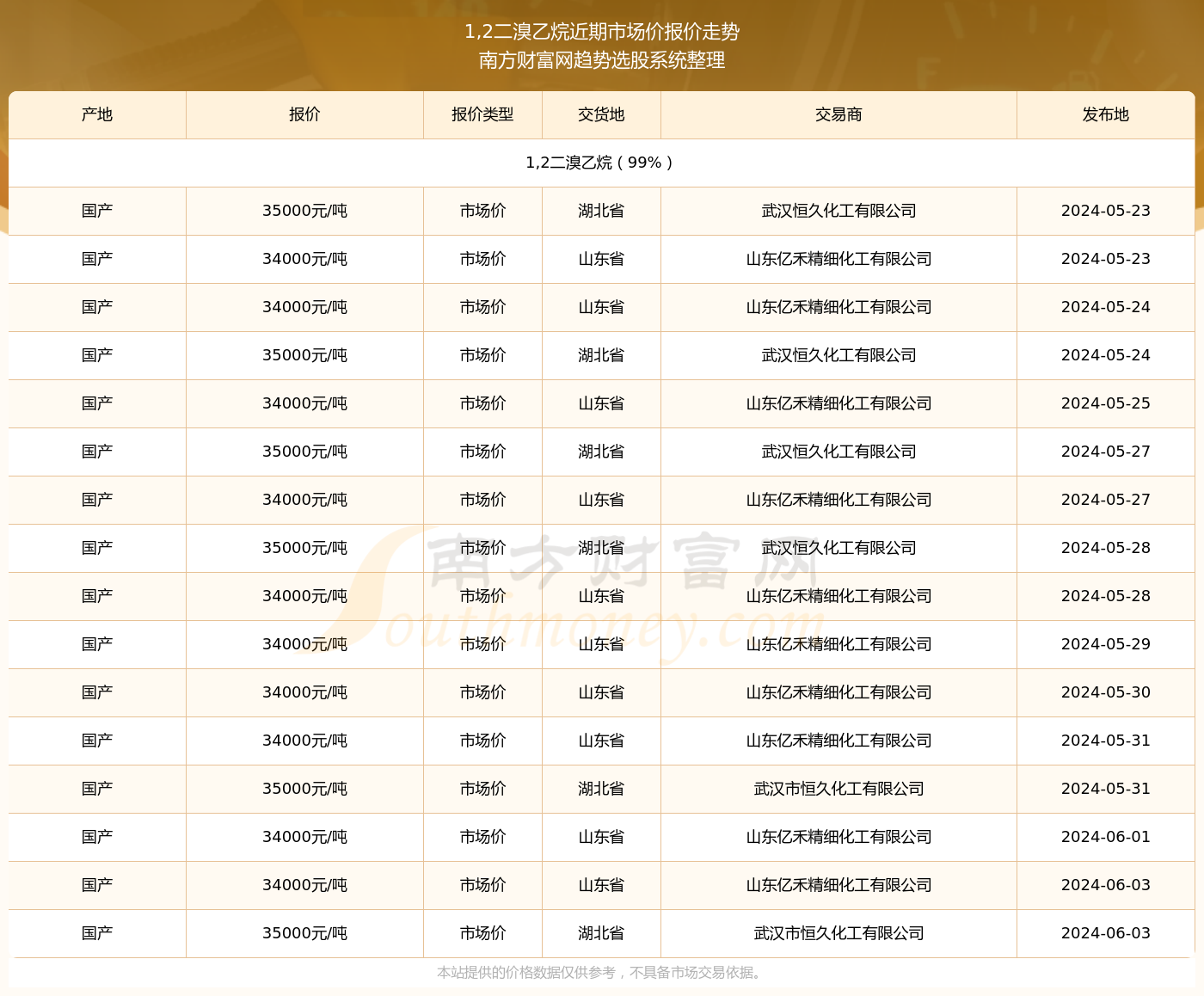The image size is (1204, 996).
Task: Click 武汉恒久化工有限公司 in the 2024-05-23 row
Action: click(x=838, y=211)
